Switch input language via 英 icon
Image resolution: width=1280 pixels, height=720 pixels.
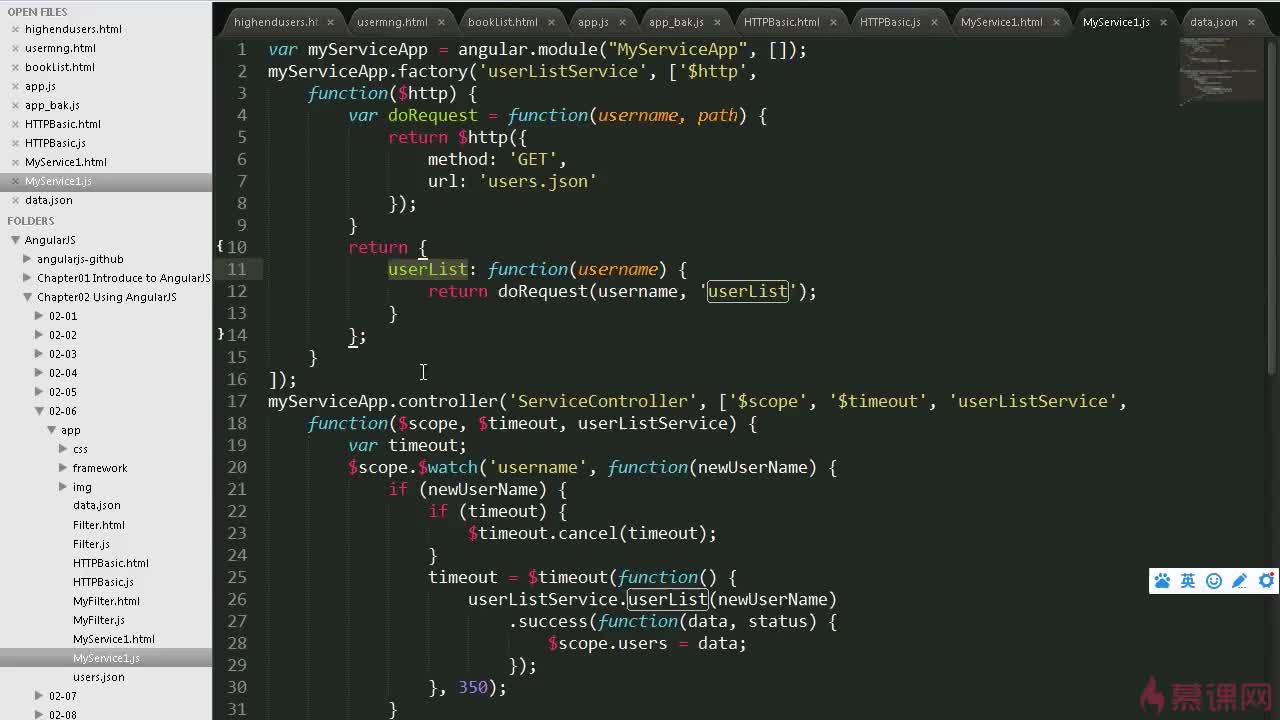click(1188, 581)
